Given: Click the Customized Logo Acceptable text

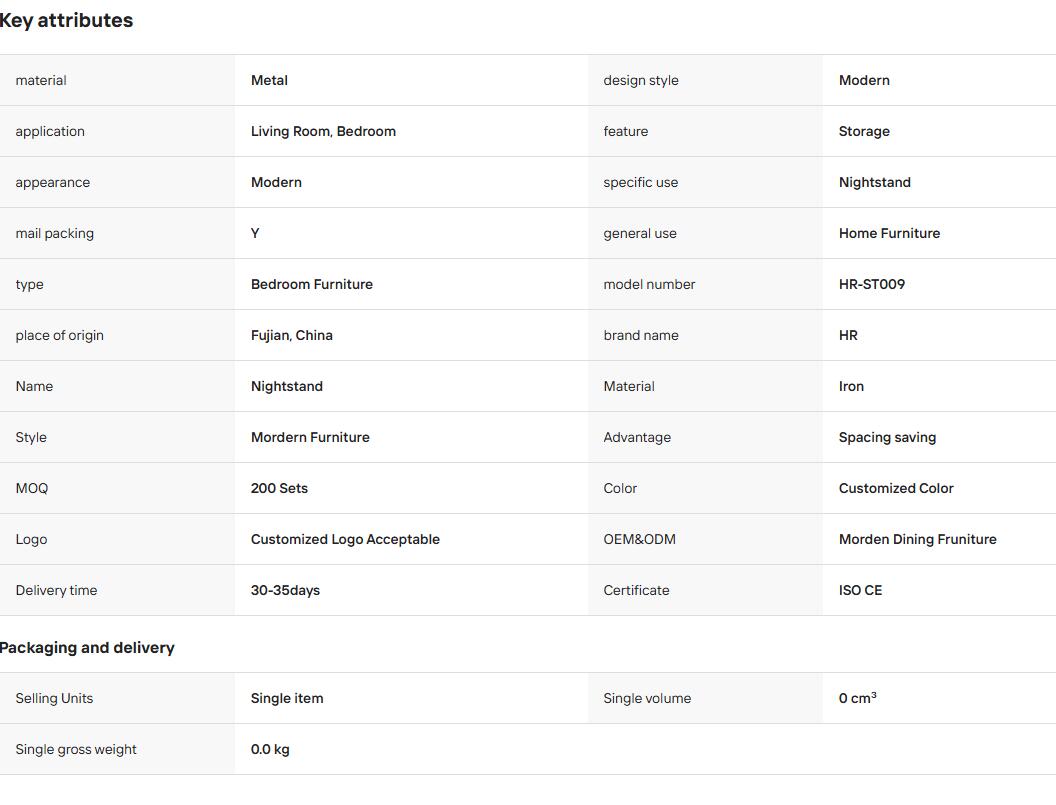Looking at the screenshot, I should point(345,540).
